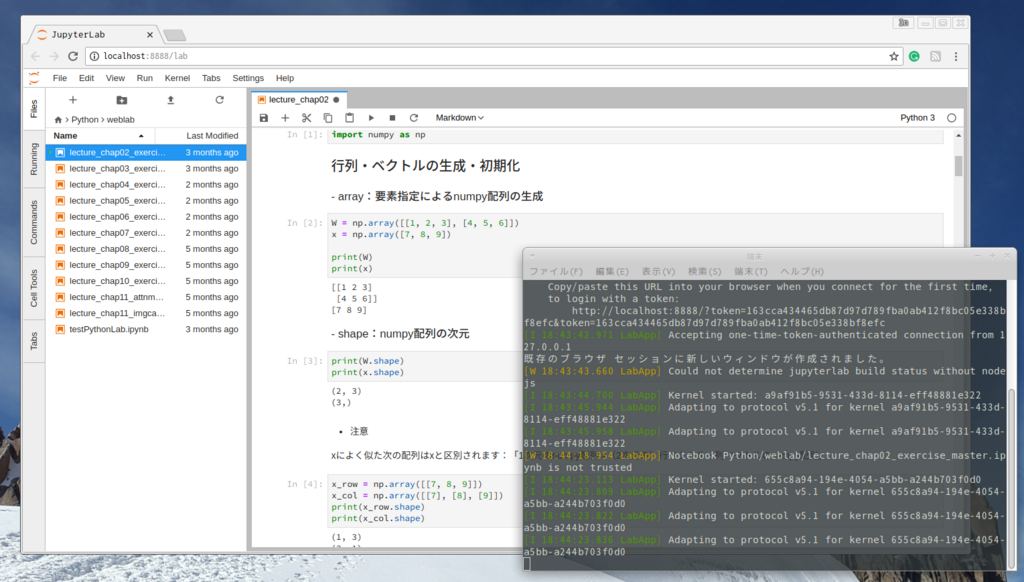Select file lecture_chap08_exerci...
This screenshot has width=1024, height=582.
[146, 249]
